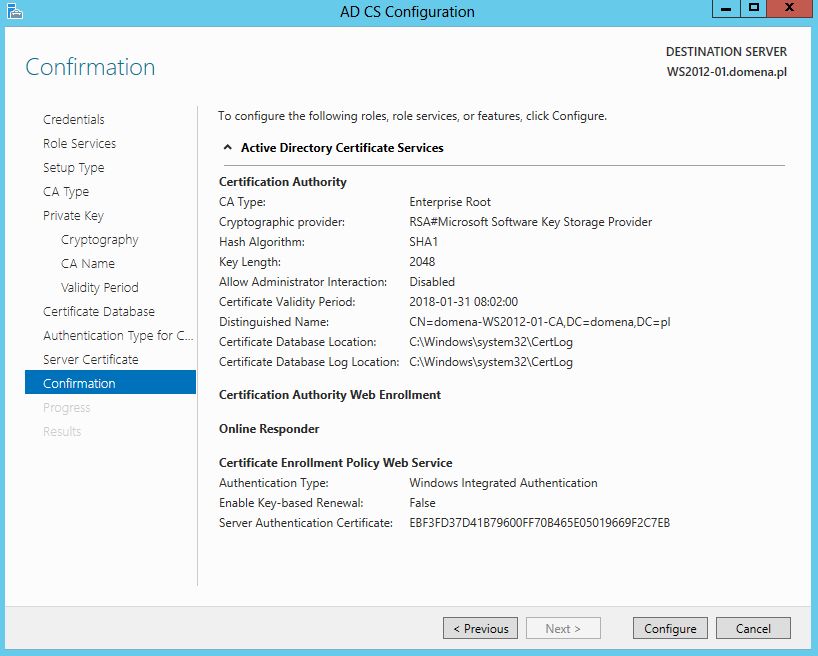Go to Server Certificate step
Viewport: 818px width, 656px height.
pos(90,360)
